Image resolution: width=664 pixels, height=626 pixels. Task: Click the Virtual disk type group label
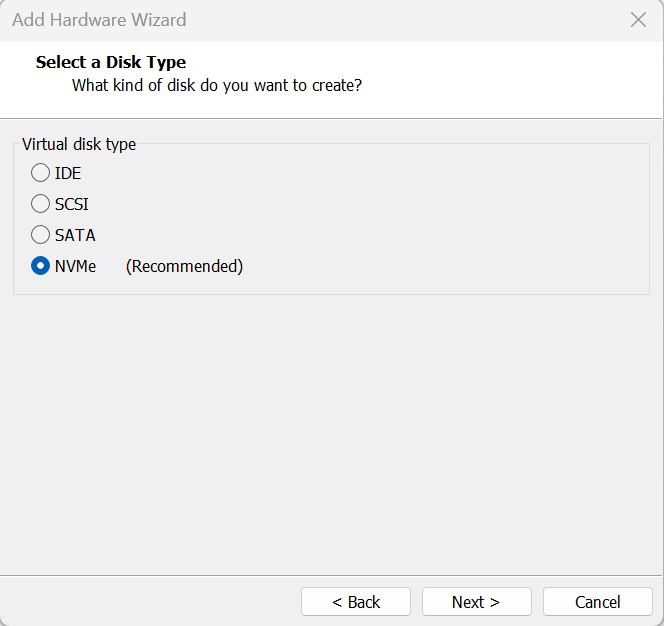pyautogui.click(x=79, y=144)
